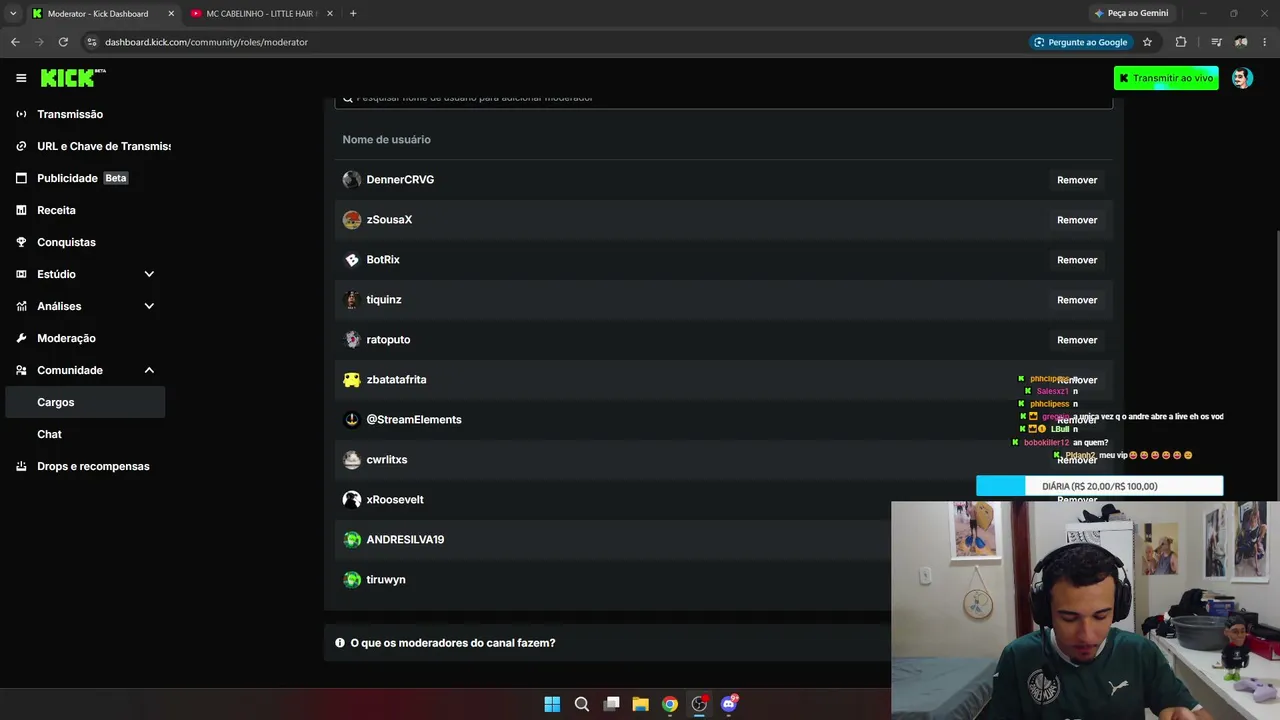The height and width of the screenshot is (720, 1280).
Task: Open the profile avatar menu
Action: pyautogui.click(x=1242, y=78)
